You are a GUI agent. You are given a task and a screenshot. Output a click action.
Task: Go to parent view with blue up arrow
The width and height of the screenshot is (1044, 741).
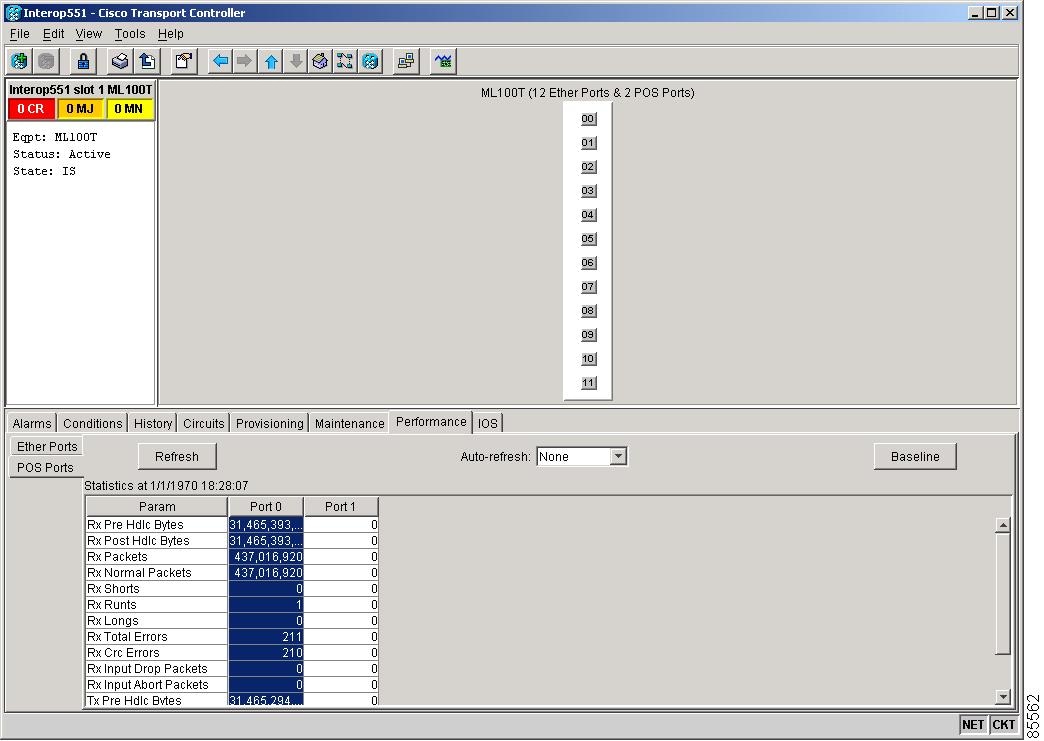click(271, 61)
